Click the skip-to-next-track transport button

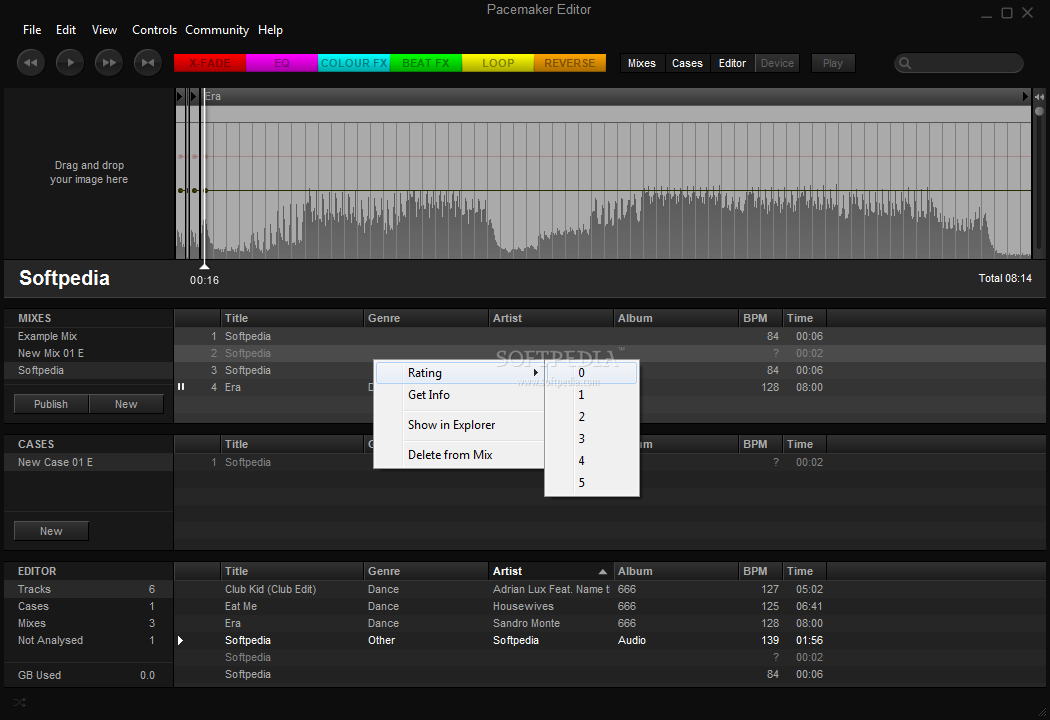(x=147, y=63)
